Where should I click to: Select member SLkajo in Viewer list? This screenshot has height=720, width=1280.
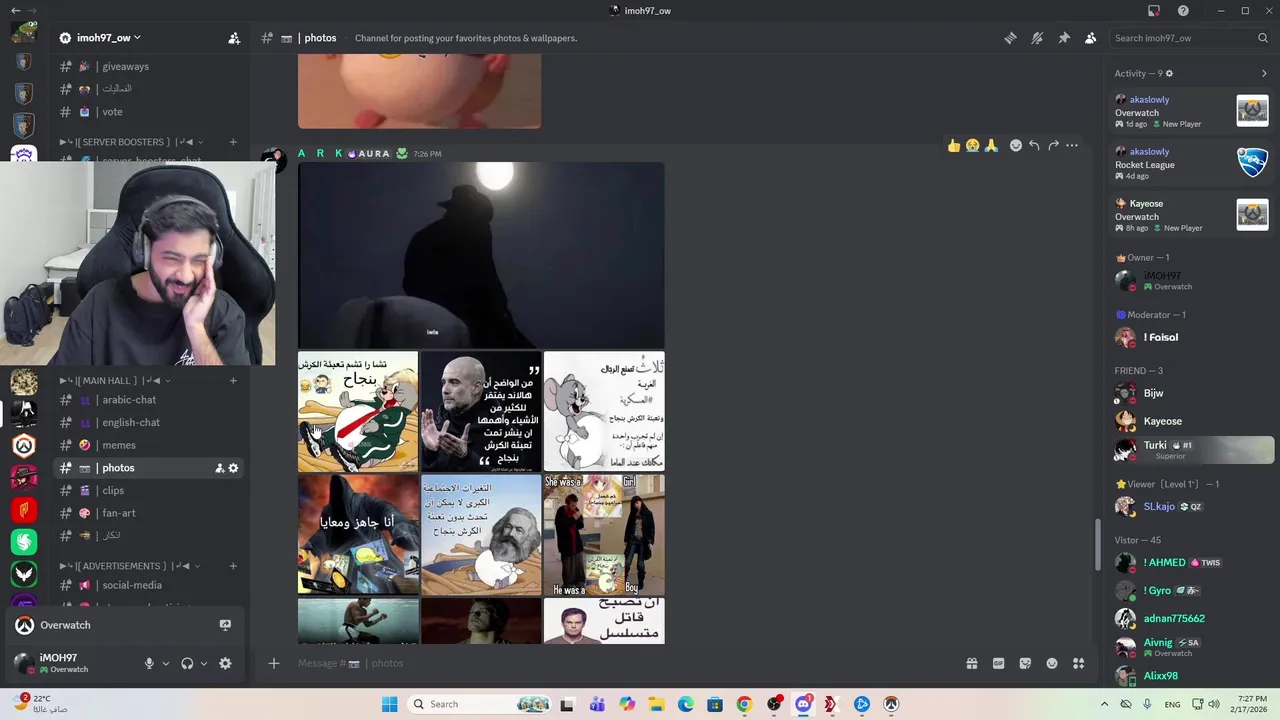(1192, 506)
